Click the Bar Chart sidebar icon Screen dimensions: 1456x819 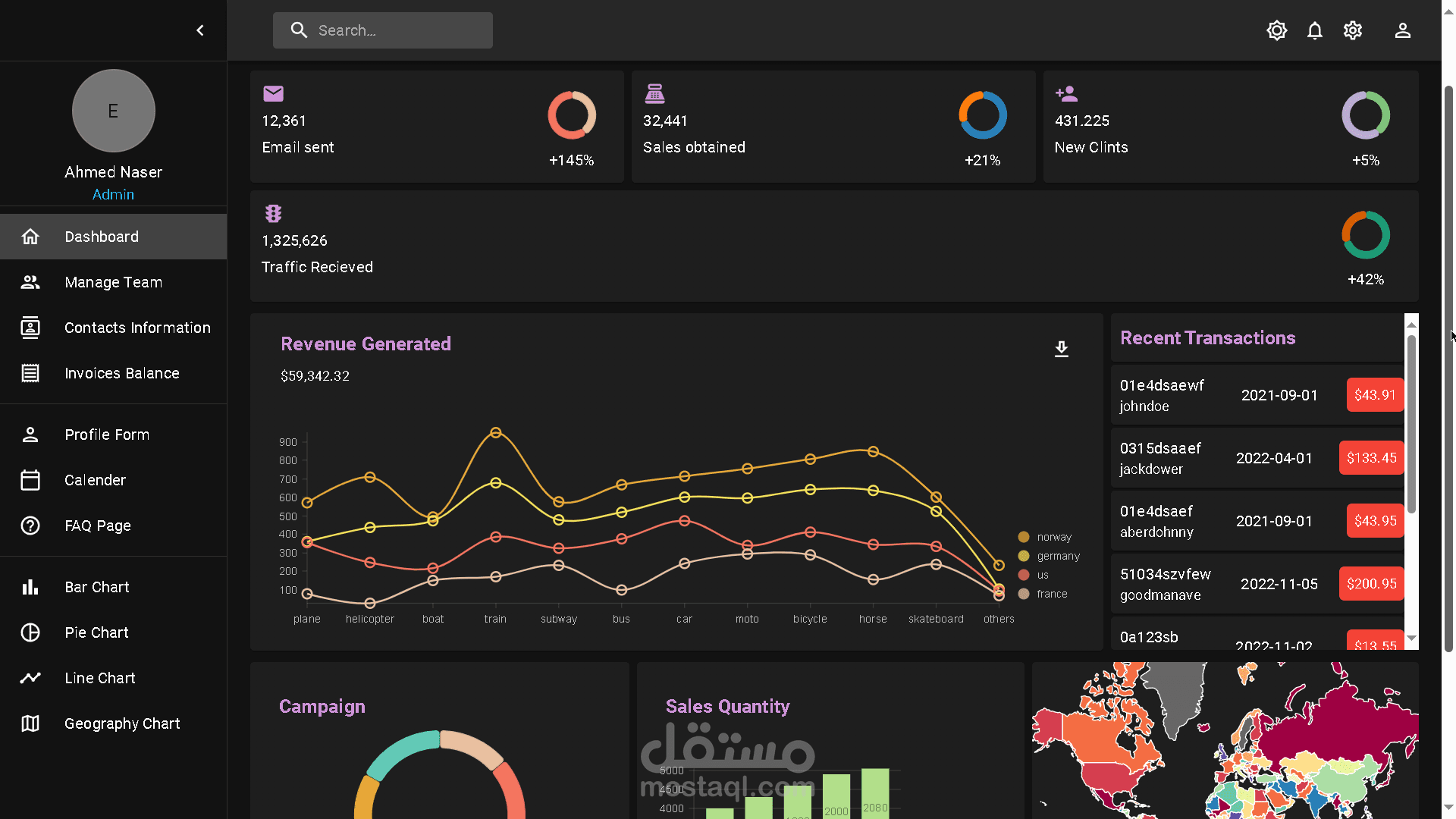30,587
